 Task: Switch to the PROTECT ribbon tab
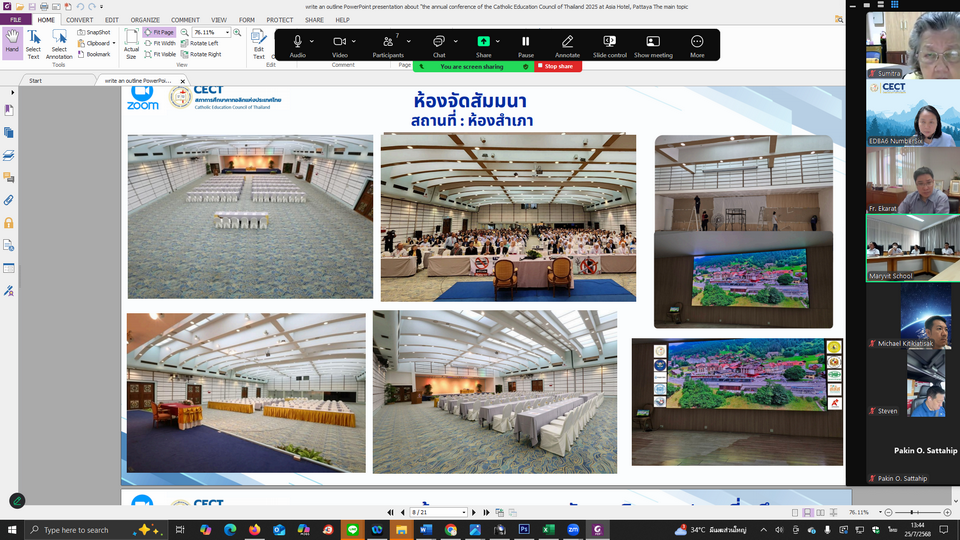(x=280, y=20)
